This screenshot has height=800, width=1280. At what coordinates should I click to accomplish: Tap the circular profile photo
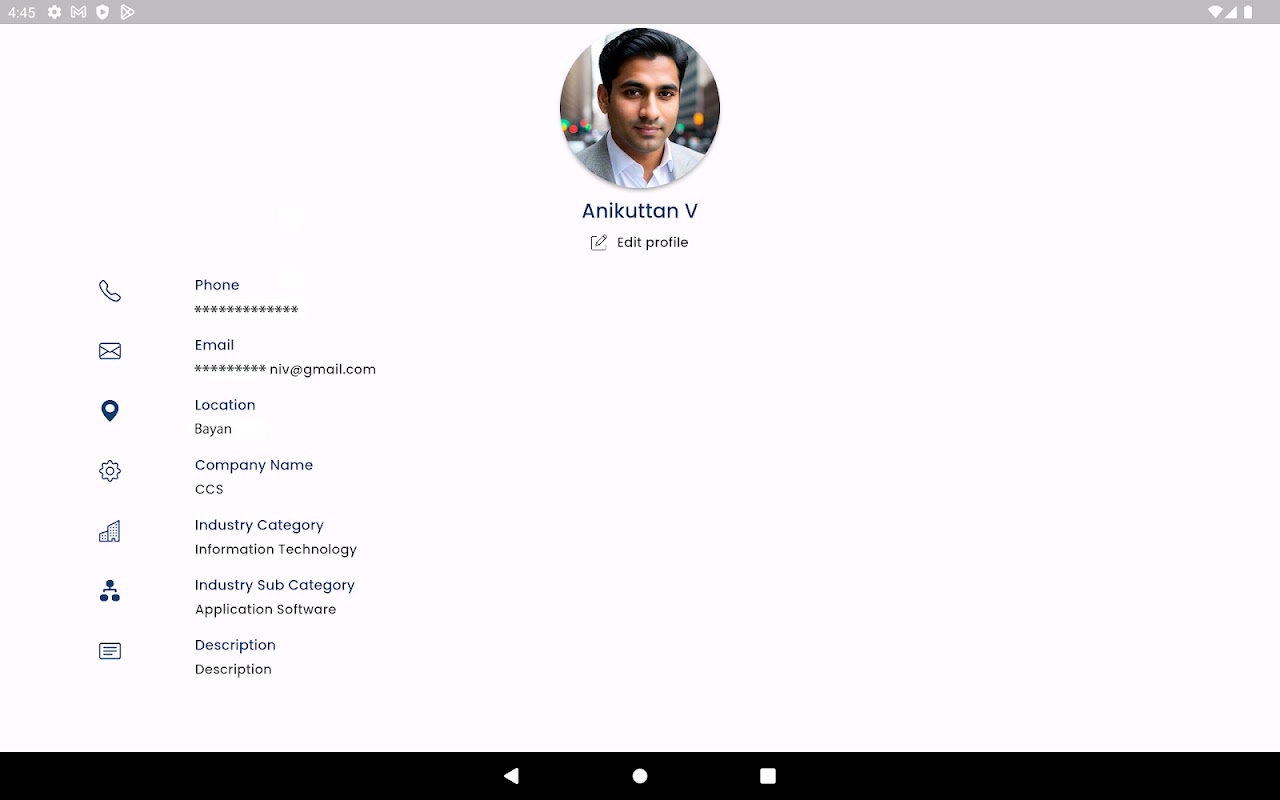[x=640, y=108]
